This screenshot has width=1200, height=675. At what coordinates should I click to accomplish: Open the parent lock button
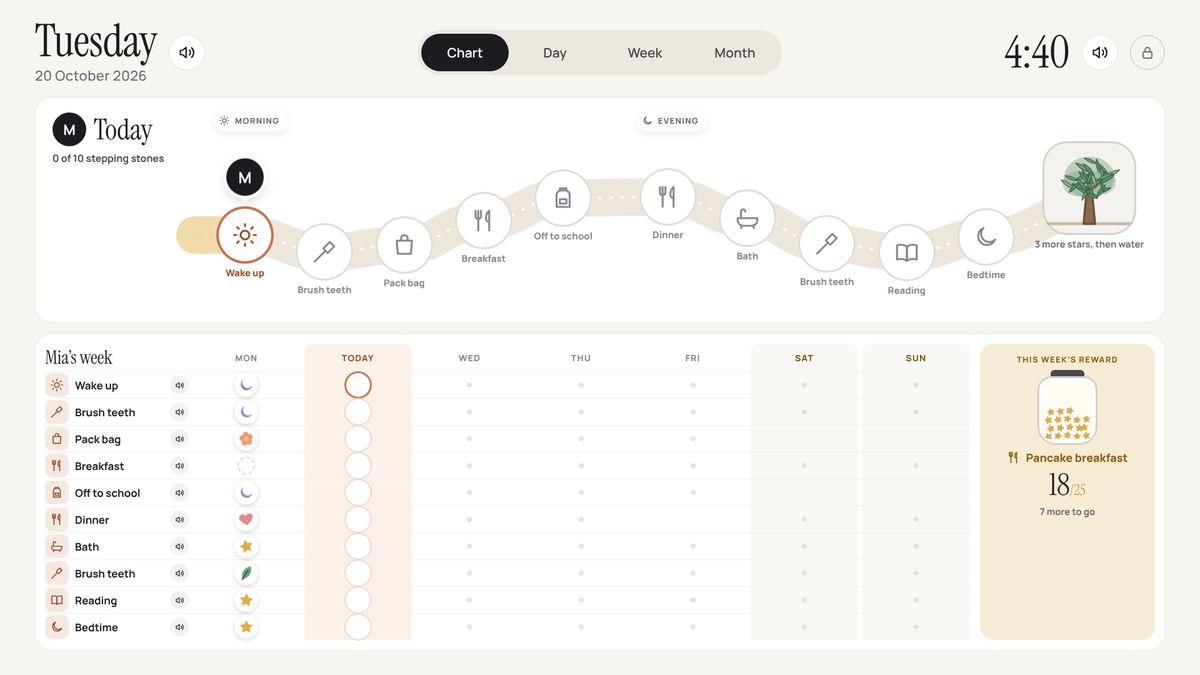tap(1147, 52)
